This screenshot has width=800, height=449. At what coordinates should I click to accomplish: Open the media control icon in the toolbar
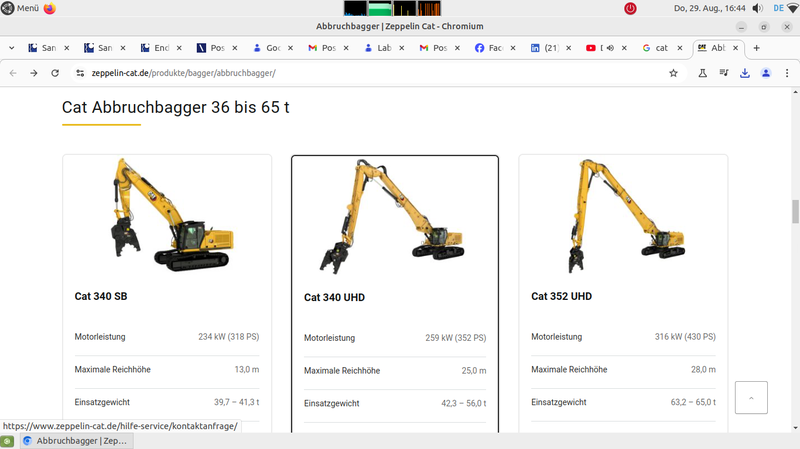point(724,73)
